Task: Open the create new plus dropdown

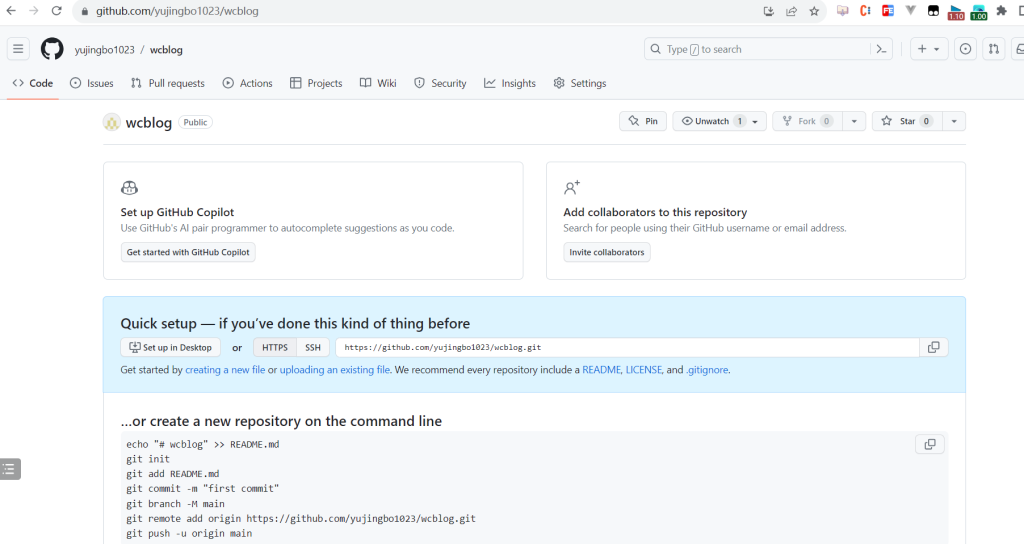Action: point(929,49)
